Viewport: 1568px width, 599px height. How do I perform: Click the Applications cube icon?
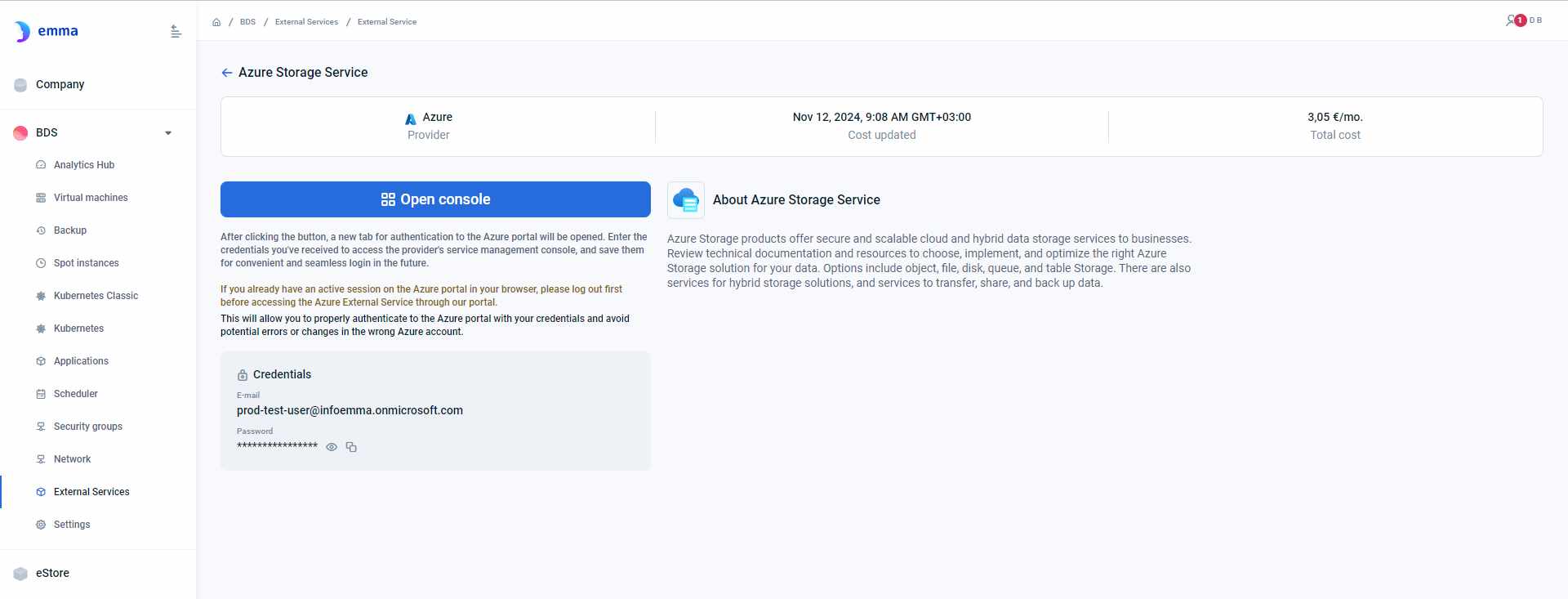[41, 361]
